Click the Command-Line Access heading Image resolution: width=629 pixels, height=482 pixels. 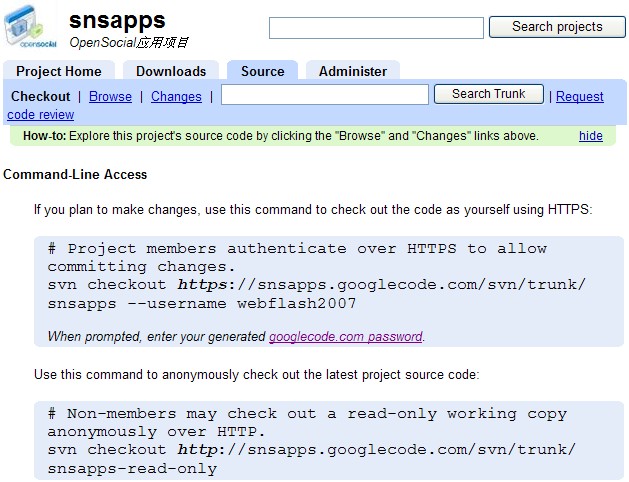[x=75, y=174]
